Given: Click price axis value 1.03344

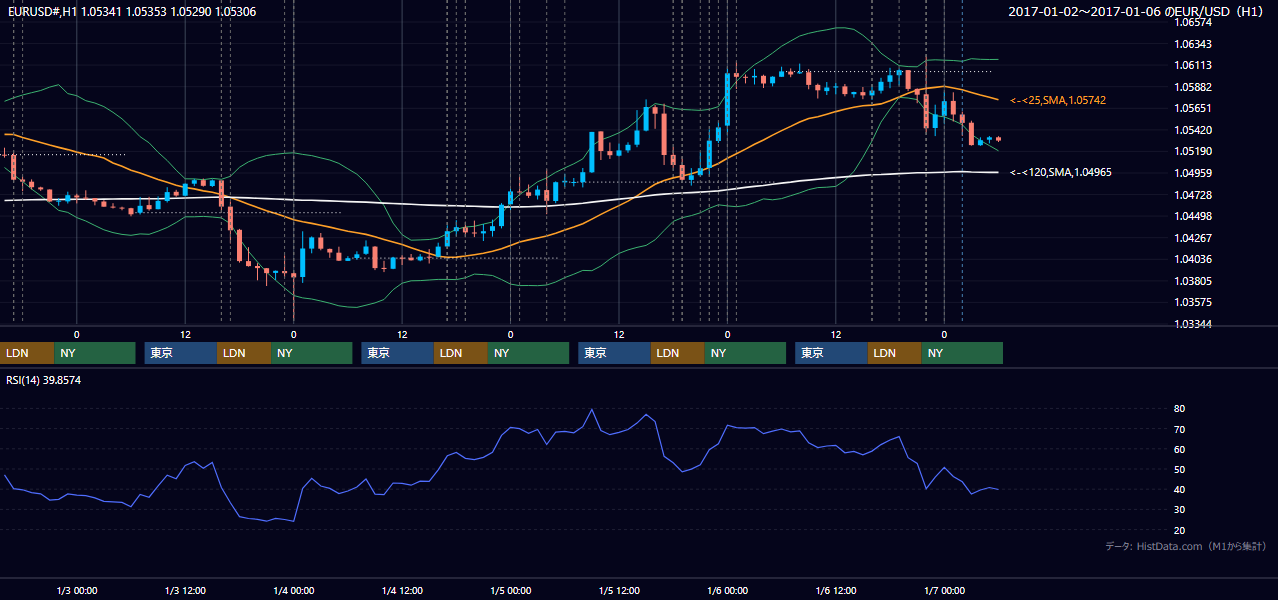Looking at the screenshot, I should point(1192,324).
